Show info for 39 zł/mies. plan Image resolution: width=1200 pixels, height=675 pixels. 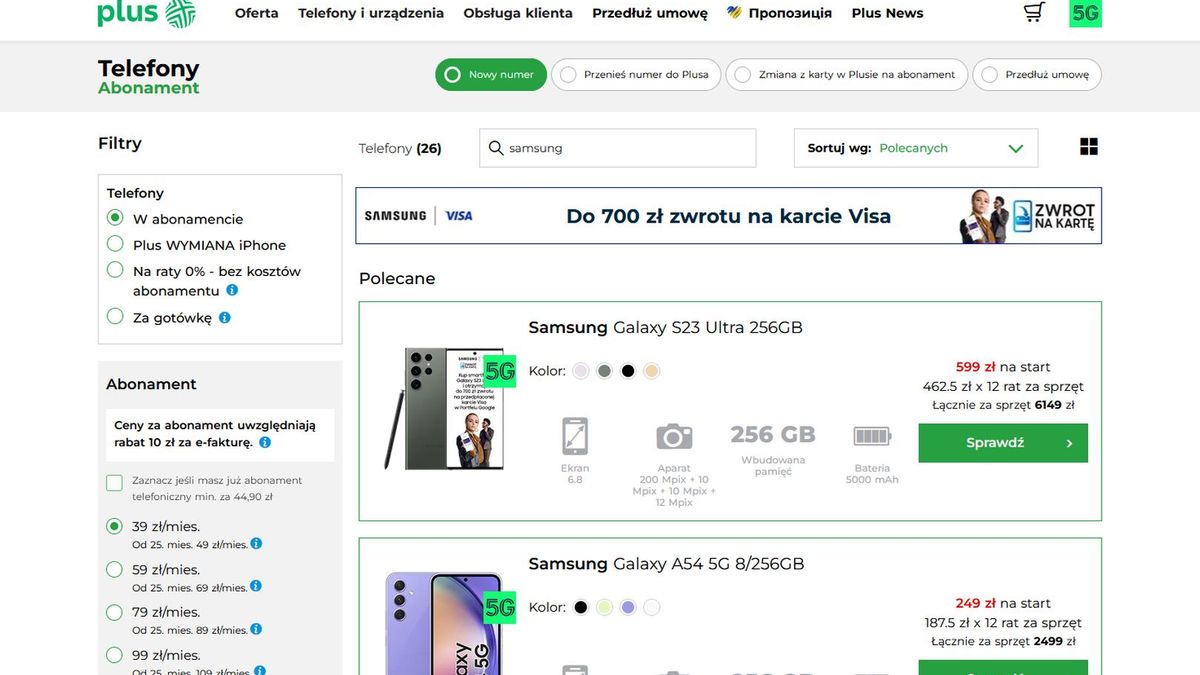(x=256, y=543)
